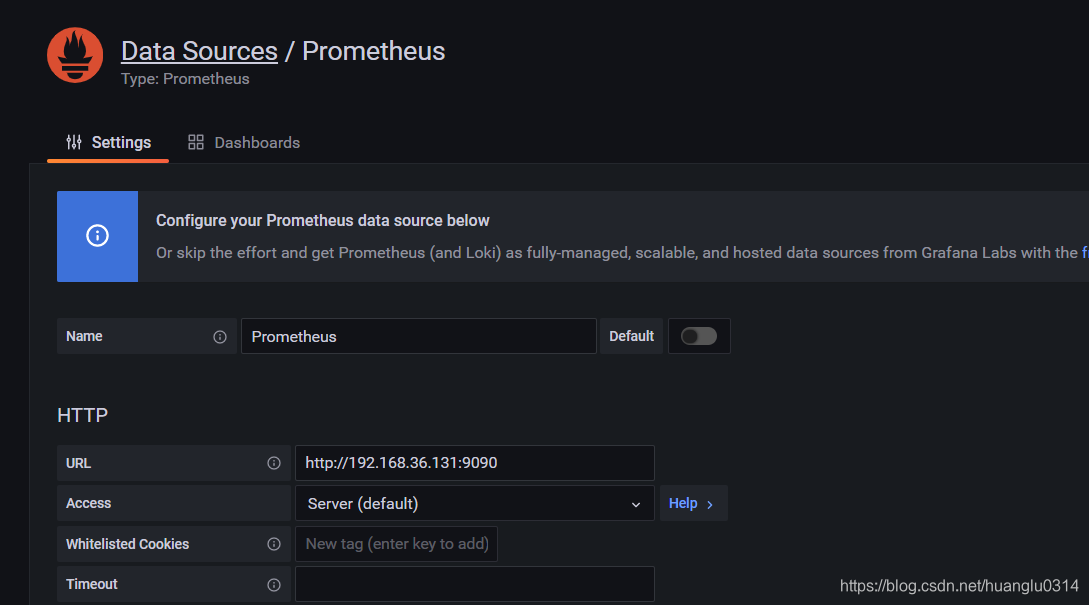
Task: Click the Whitelisted Cookies info icon
Action: point(273,544)
